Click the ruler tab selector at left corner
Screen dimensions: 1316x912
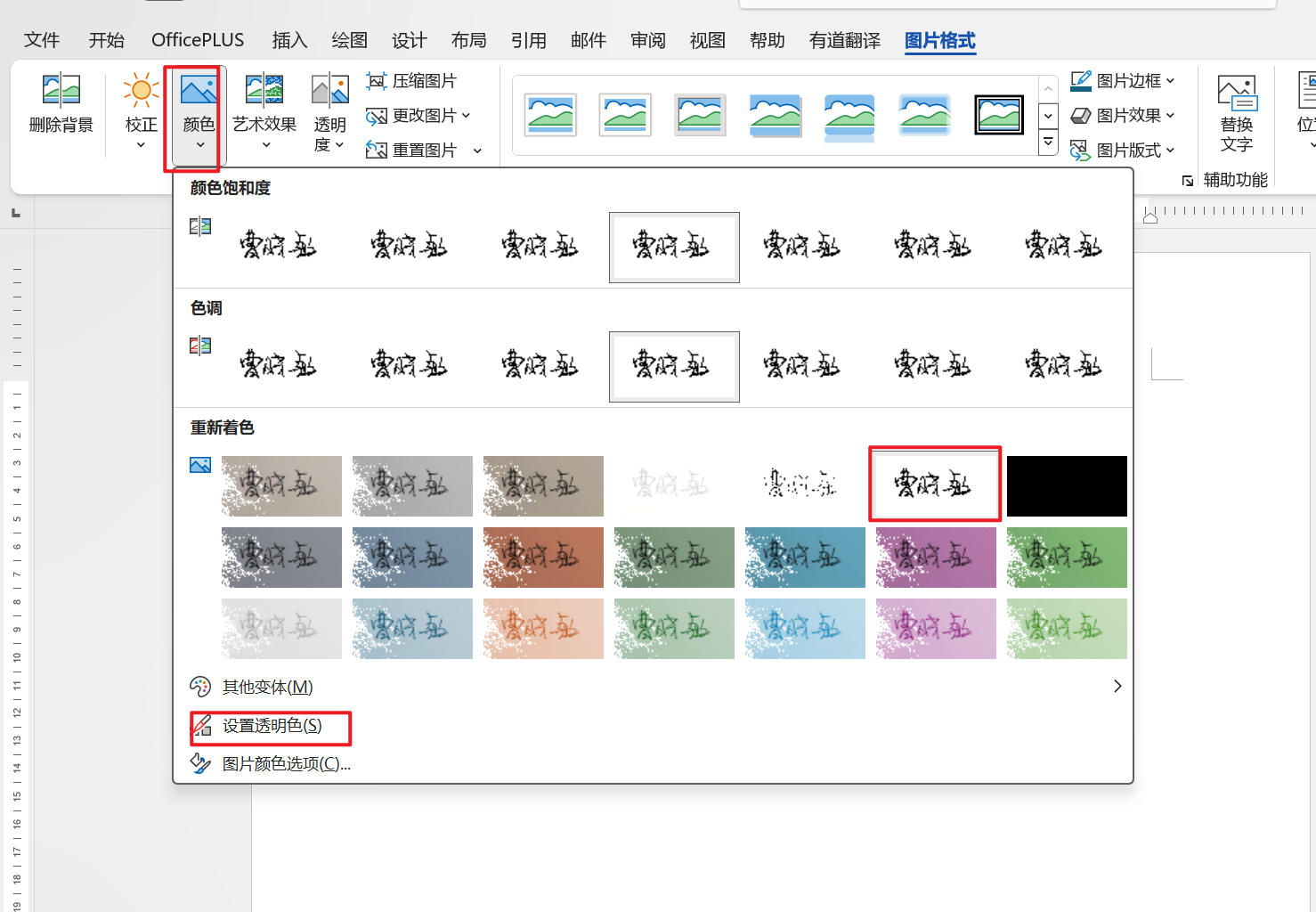[x=16, y=213]
